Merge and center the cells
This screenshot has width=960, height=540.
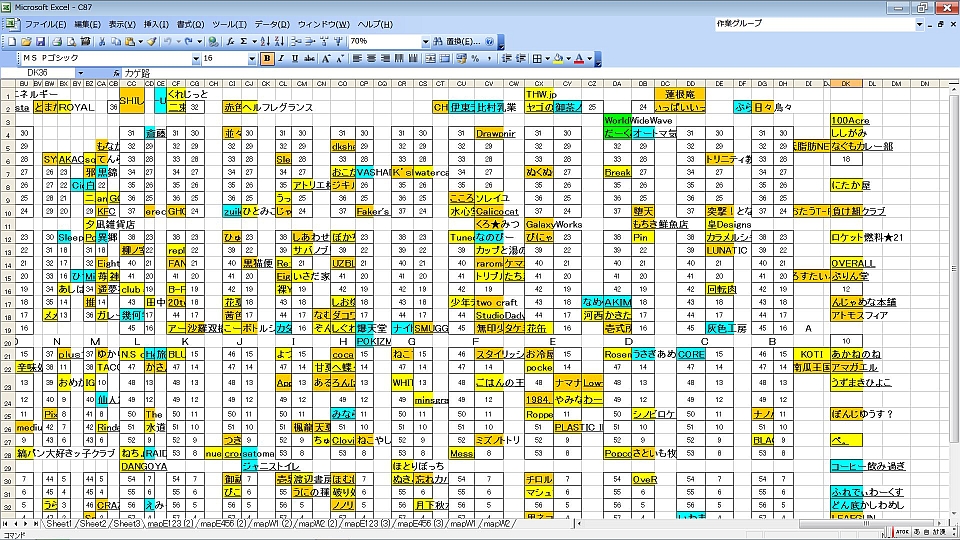click(x=430, y=59)
